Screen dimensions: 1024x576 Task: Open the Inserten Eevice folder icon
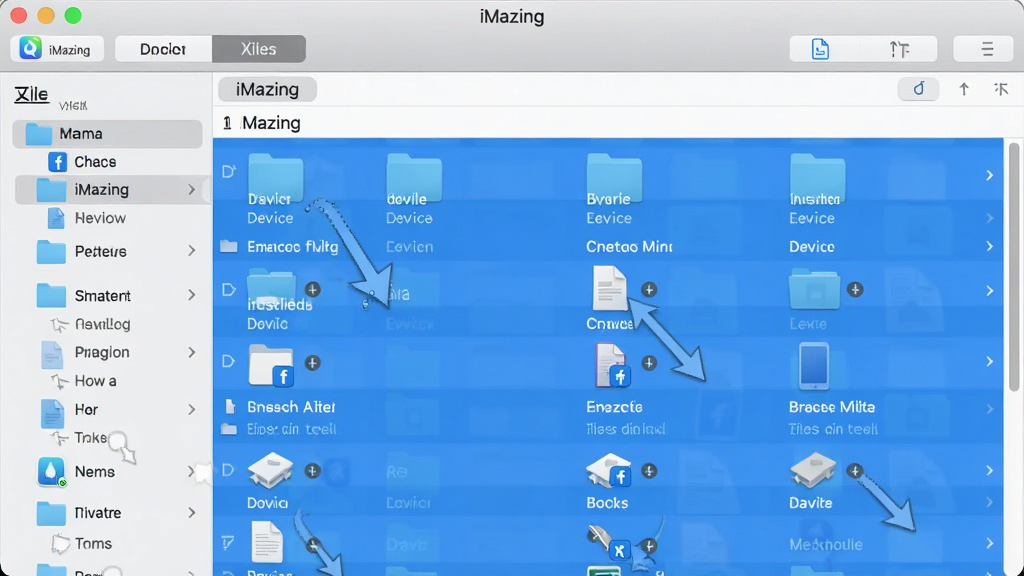tap(818, 178)
